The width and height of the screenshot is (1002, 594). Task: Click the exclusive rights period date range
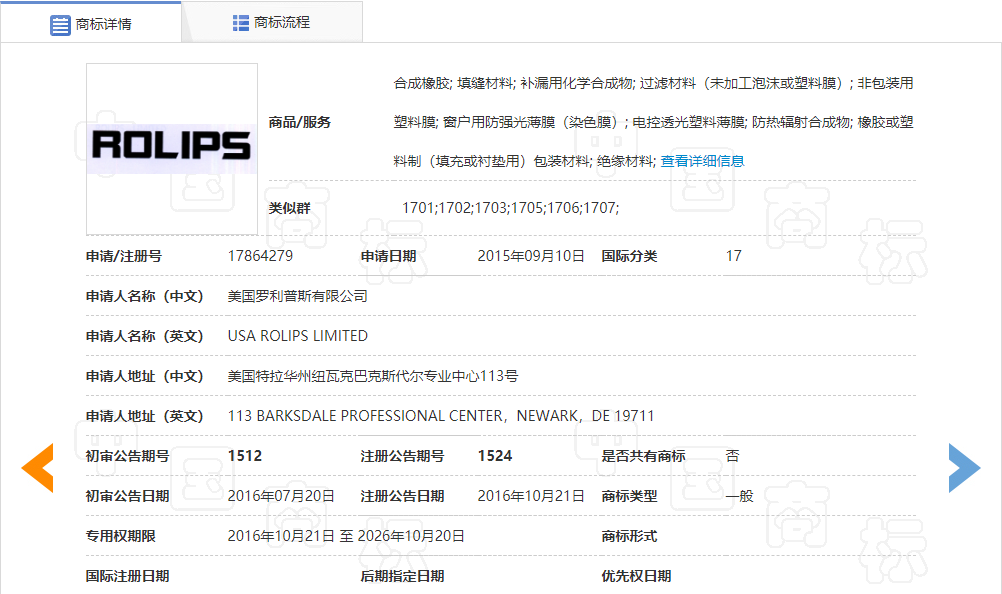(346, 536)
